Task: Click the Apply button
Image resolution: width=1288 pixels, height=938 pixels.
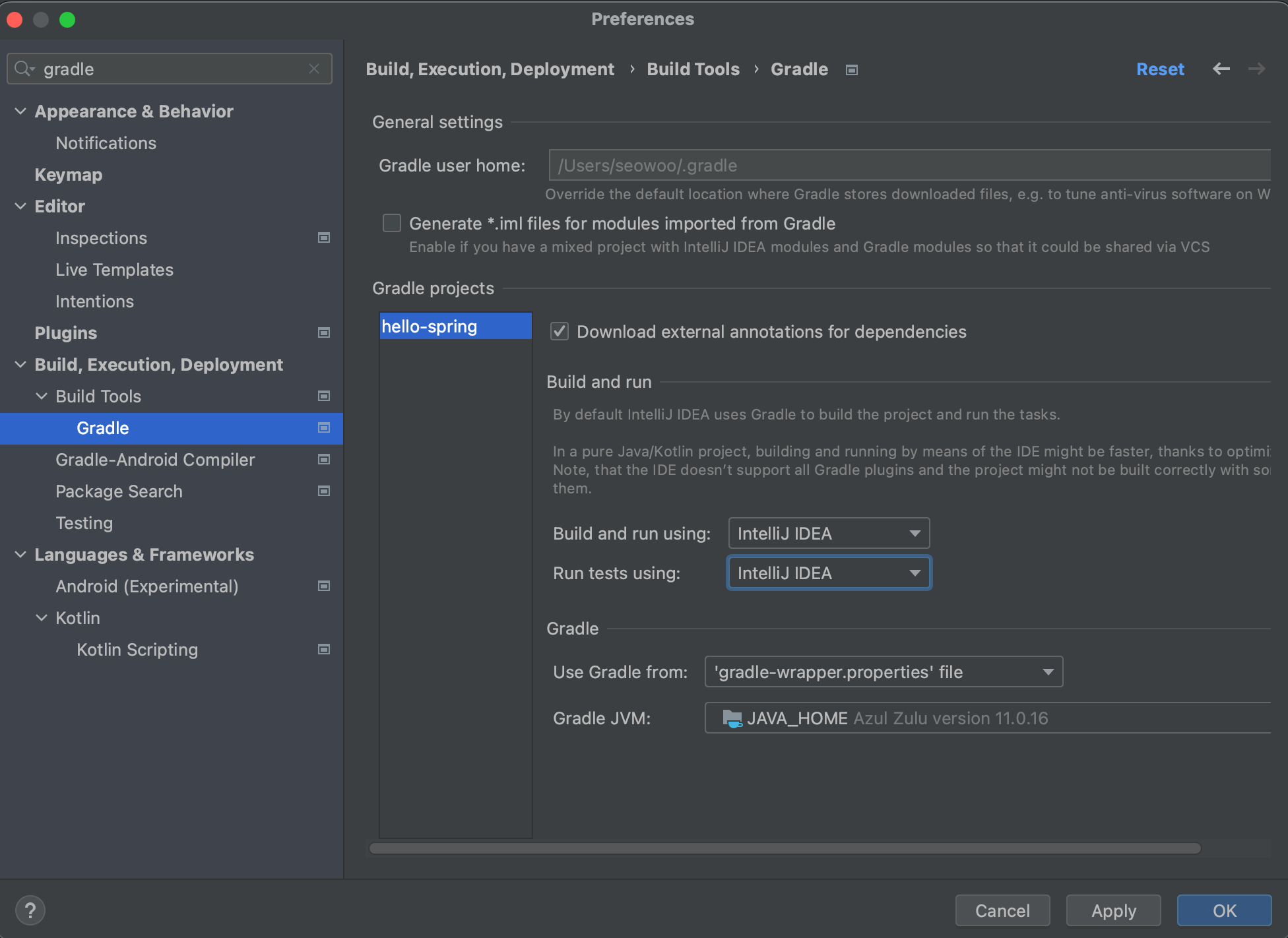Action: pyautogui.click(x=1113, y=910)
